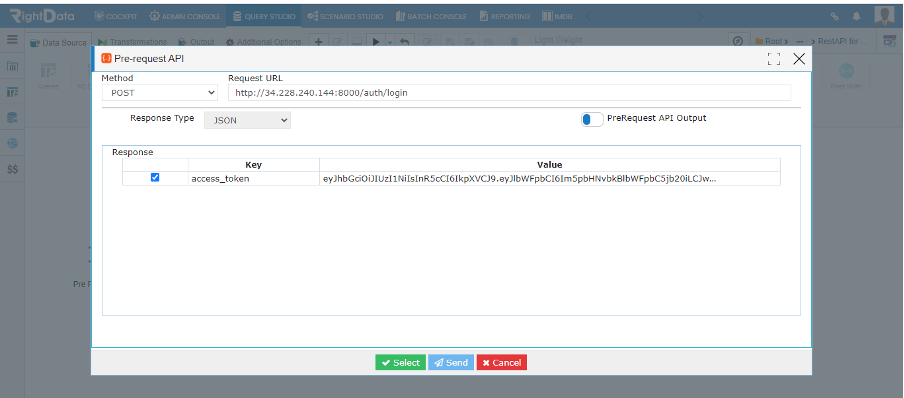904x398 pixels.
Task: Open the user profile avatar
Action: coord(884,16)
